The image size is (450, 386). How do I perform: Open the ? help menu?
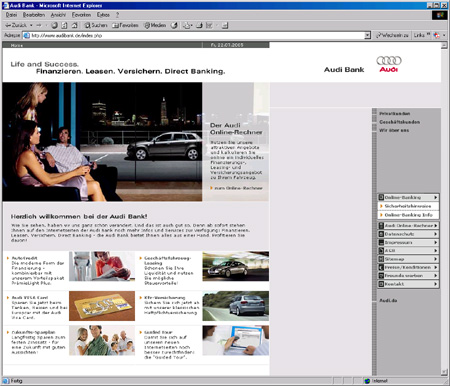pyautogui.click(x=117, y=15)
